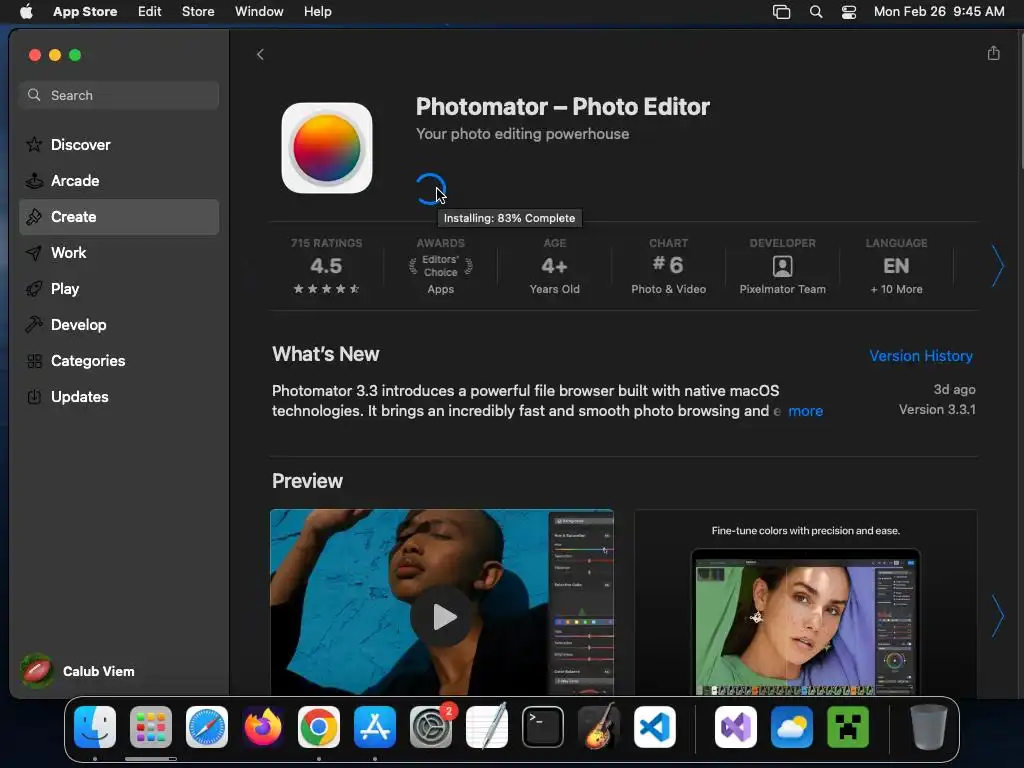The image size is (1024, 768).
Task: Open the Edit menu
Action: tap(150, 12)
